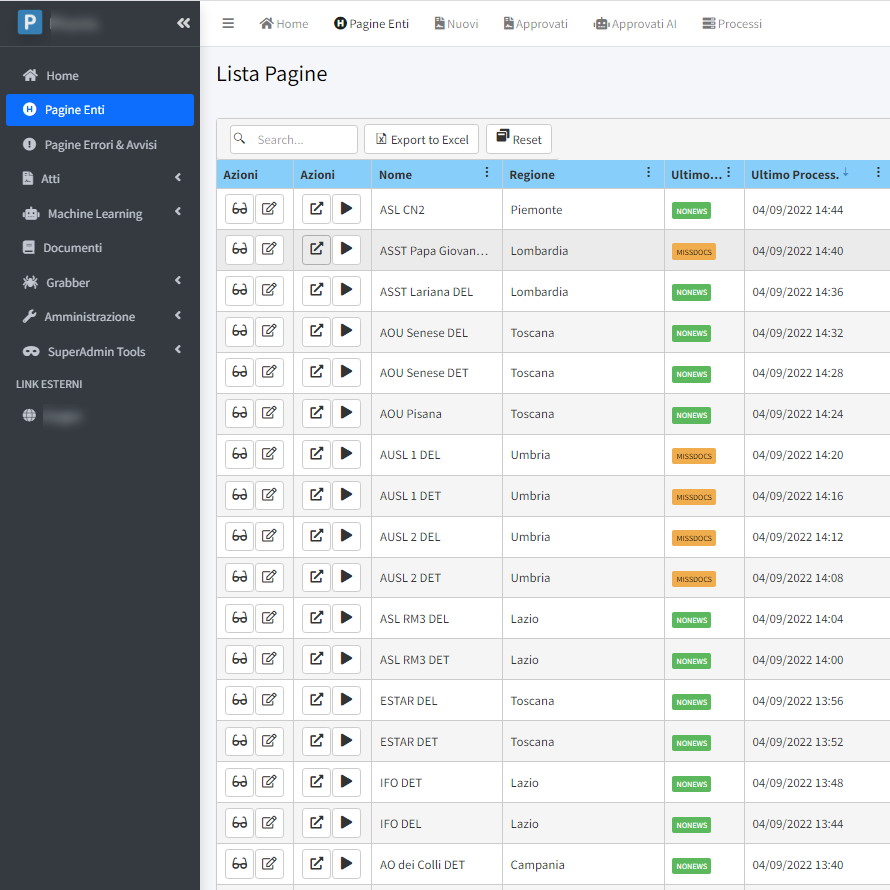Open edit icon for ASL RM3 DEL row
Viewport: 890px width, 890px height.
pyautogui.click(x=269, y=618)
